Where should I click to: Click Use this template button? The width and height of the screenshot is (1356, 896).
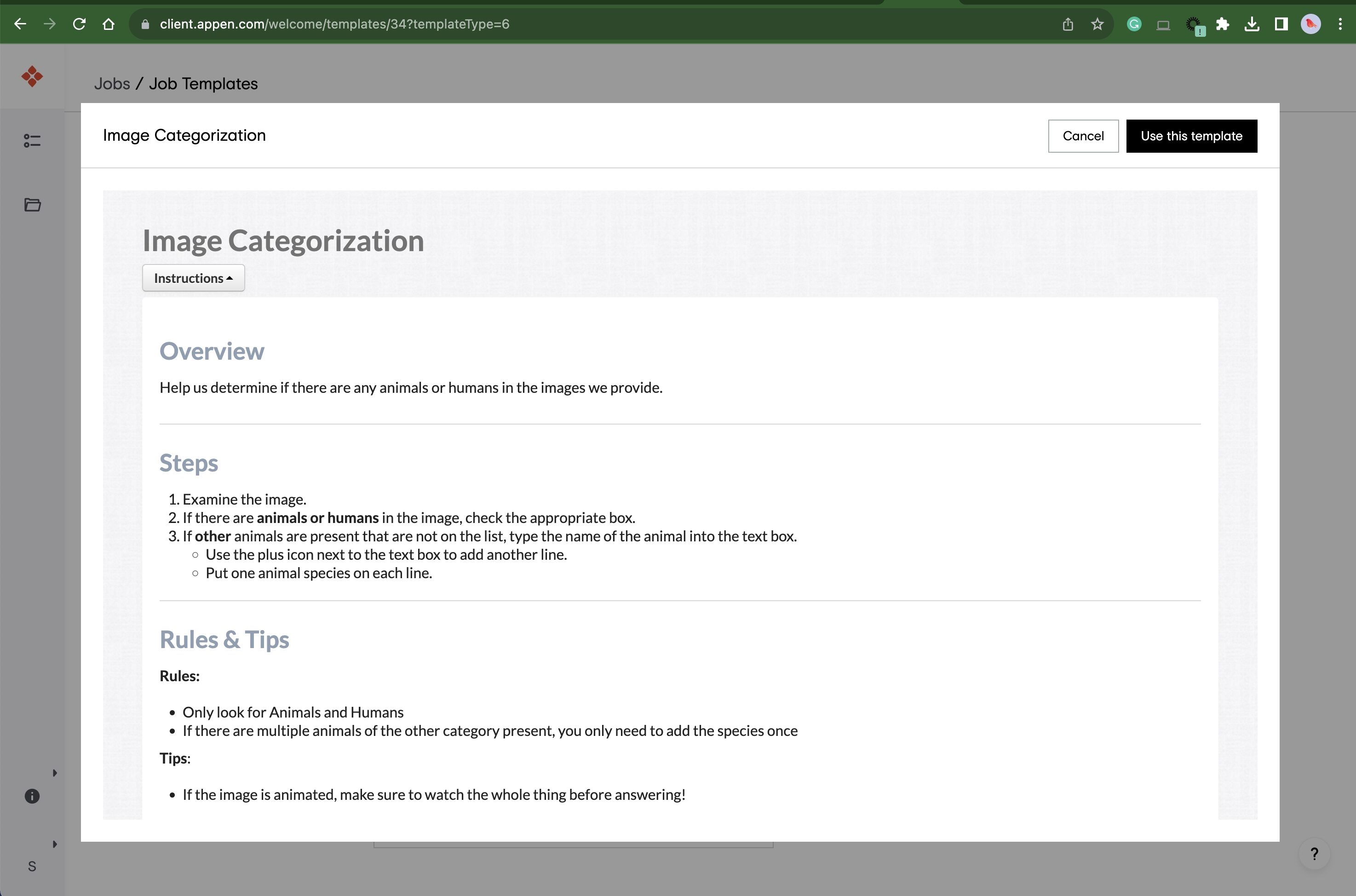(1191, 136)
